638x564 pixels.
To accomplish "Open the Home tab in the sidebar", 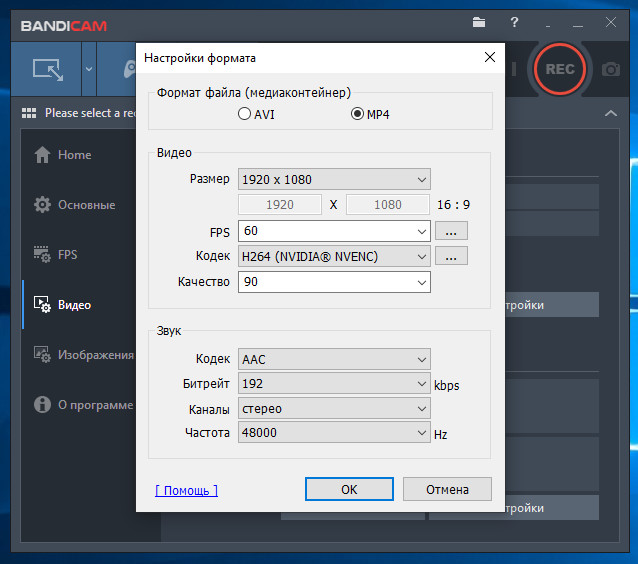I will [79, 155].
